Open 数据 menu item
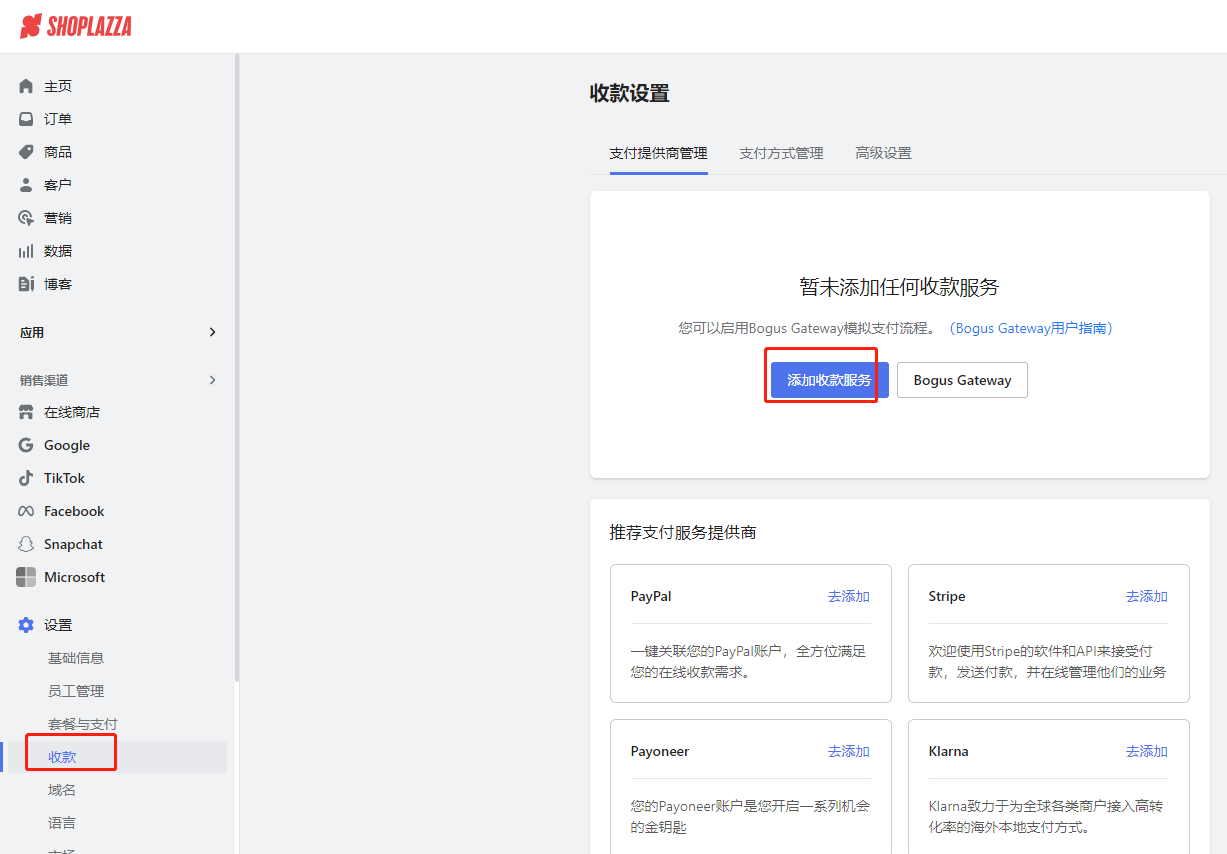The width and height of the screenshot is (1227, 854). 58,251
